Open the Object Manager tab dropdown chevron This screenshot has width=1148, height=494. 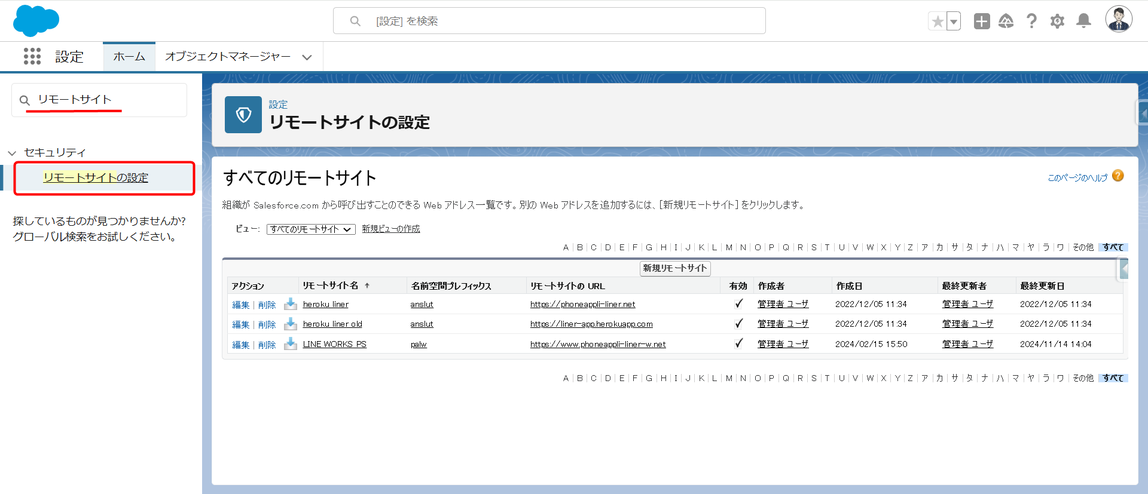click(x=307, y=57)
